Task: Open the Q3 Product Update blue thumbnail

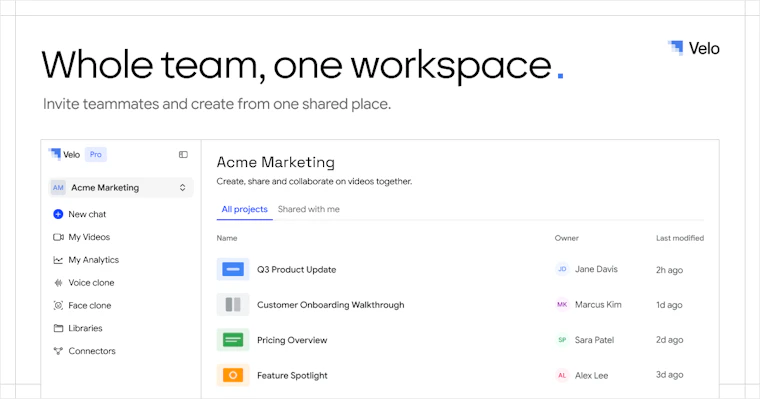Action: point(233,269)
